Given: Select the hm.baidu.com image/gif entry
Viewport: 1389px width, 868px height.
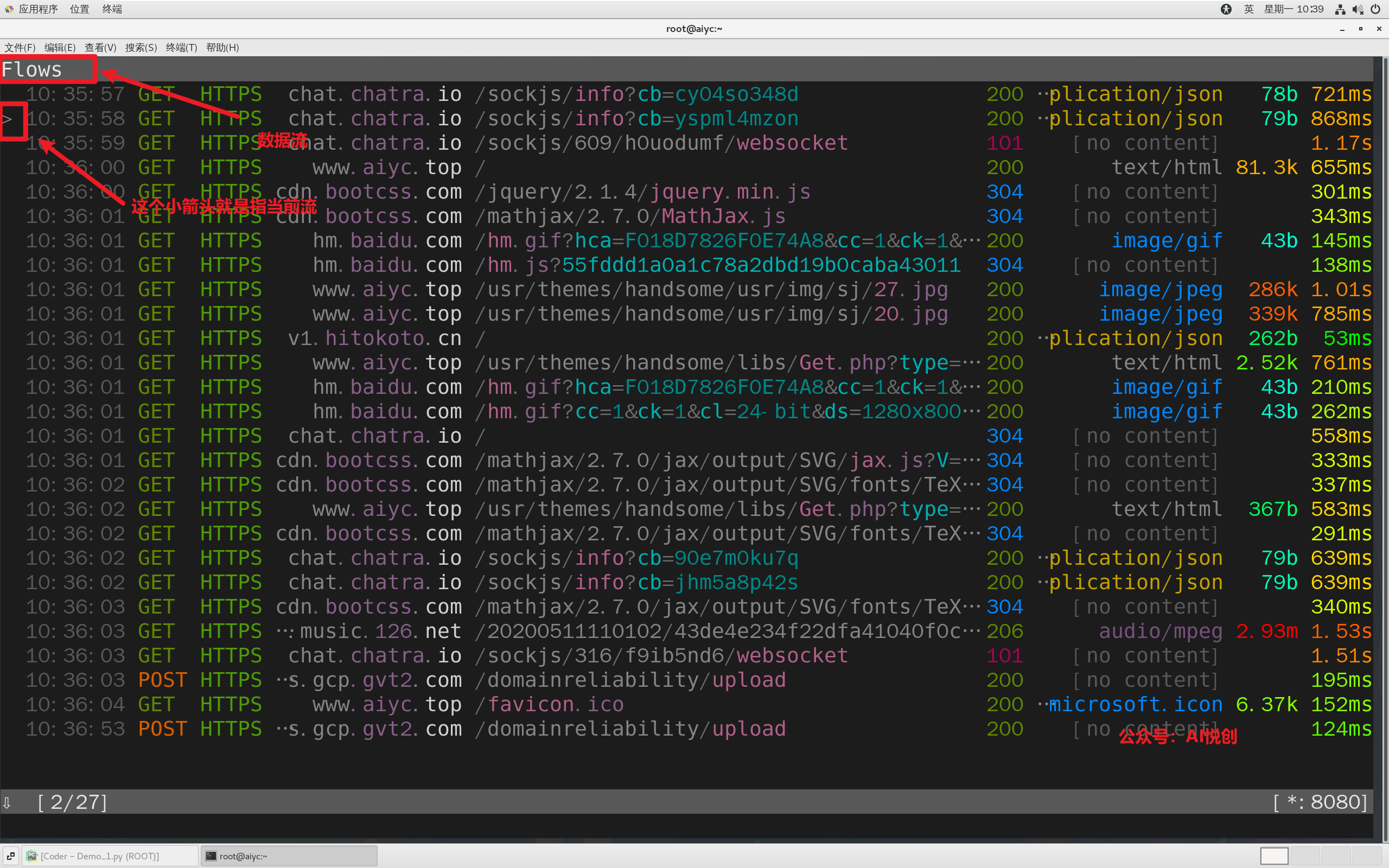Looking at the screenshot, I should 694,240.
